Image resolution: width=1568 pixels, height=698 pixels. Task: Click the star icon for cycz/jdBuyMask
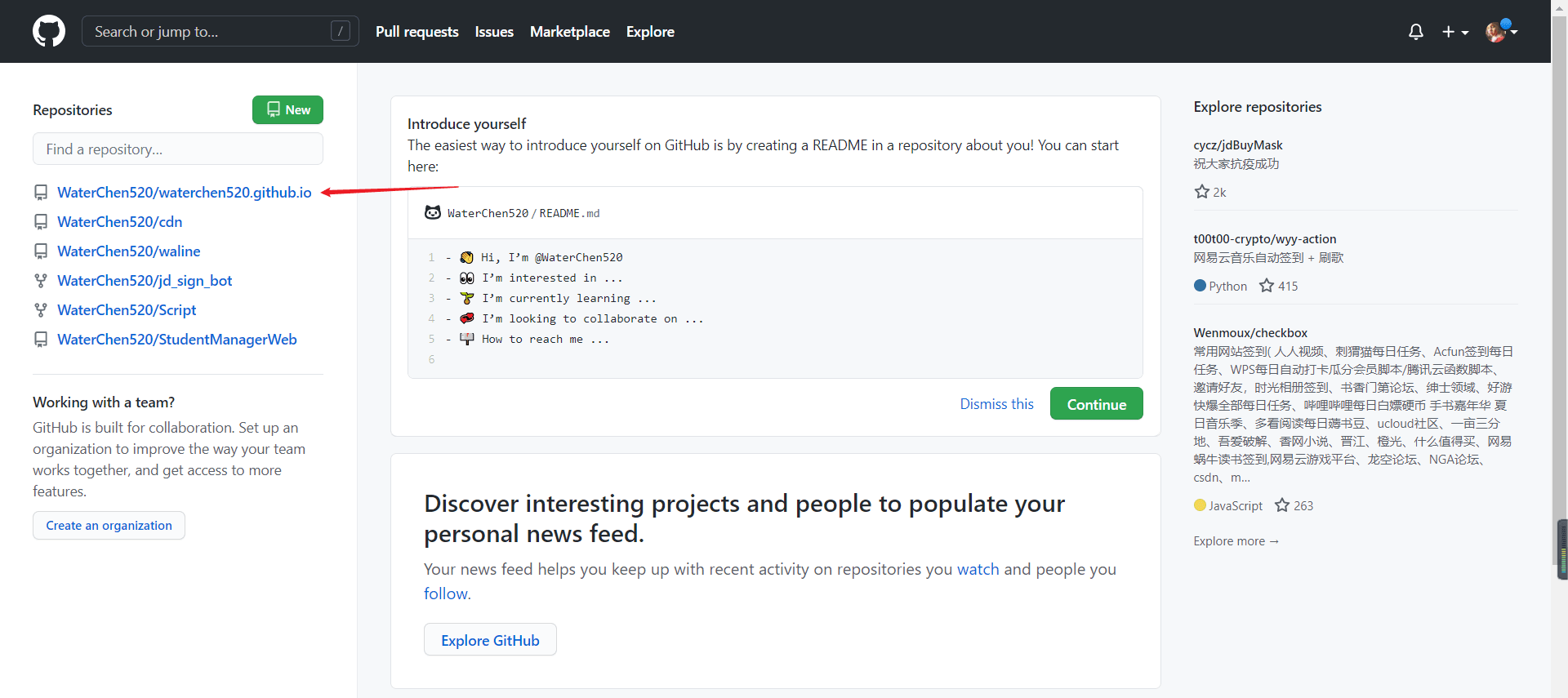pos(1201,192)
